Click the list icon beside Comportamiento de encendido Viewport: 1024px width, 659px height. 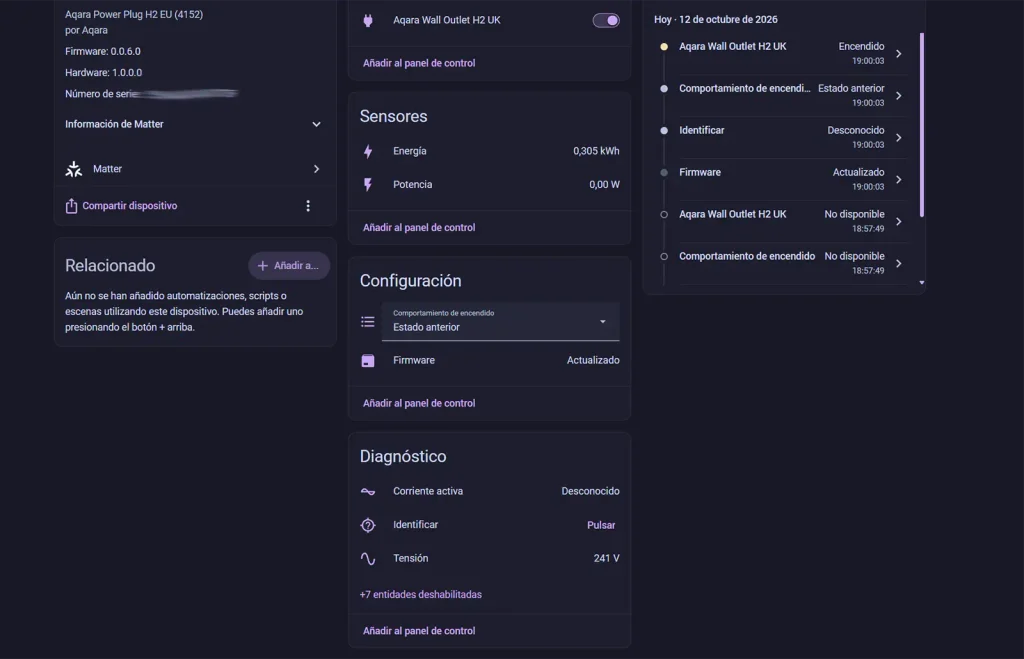tap(368, 321)
